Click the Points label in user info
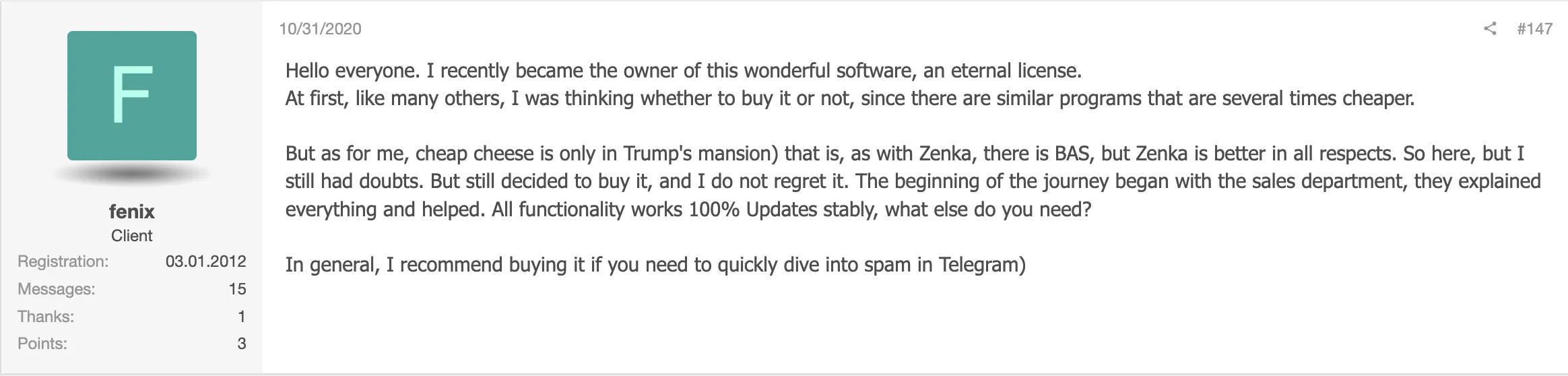The width and height of the screenshot is (1568, 376). click(42, 344)
